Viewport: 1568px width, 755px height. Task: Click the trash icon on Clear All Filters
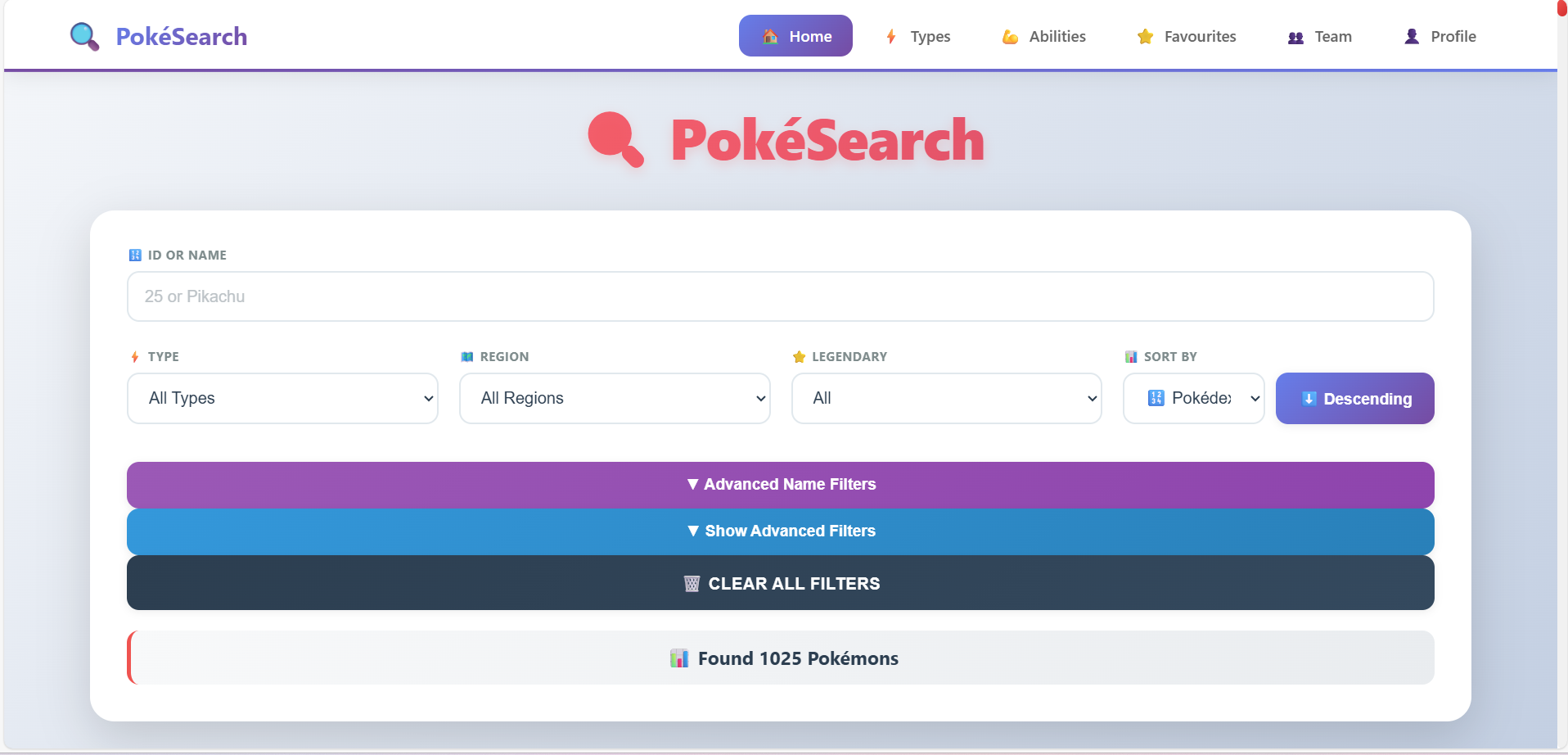point(692,583)
